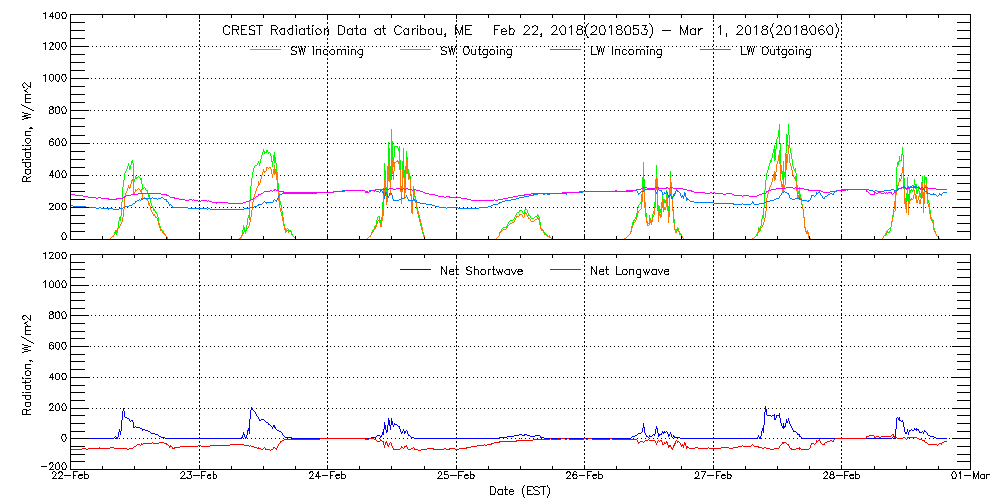Select the SW Incoming legend entry
Screen dimensions: 1000x500
point(325,52)
